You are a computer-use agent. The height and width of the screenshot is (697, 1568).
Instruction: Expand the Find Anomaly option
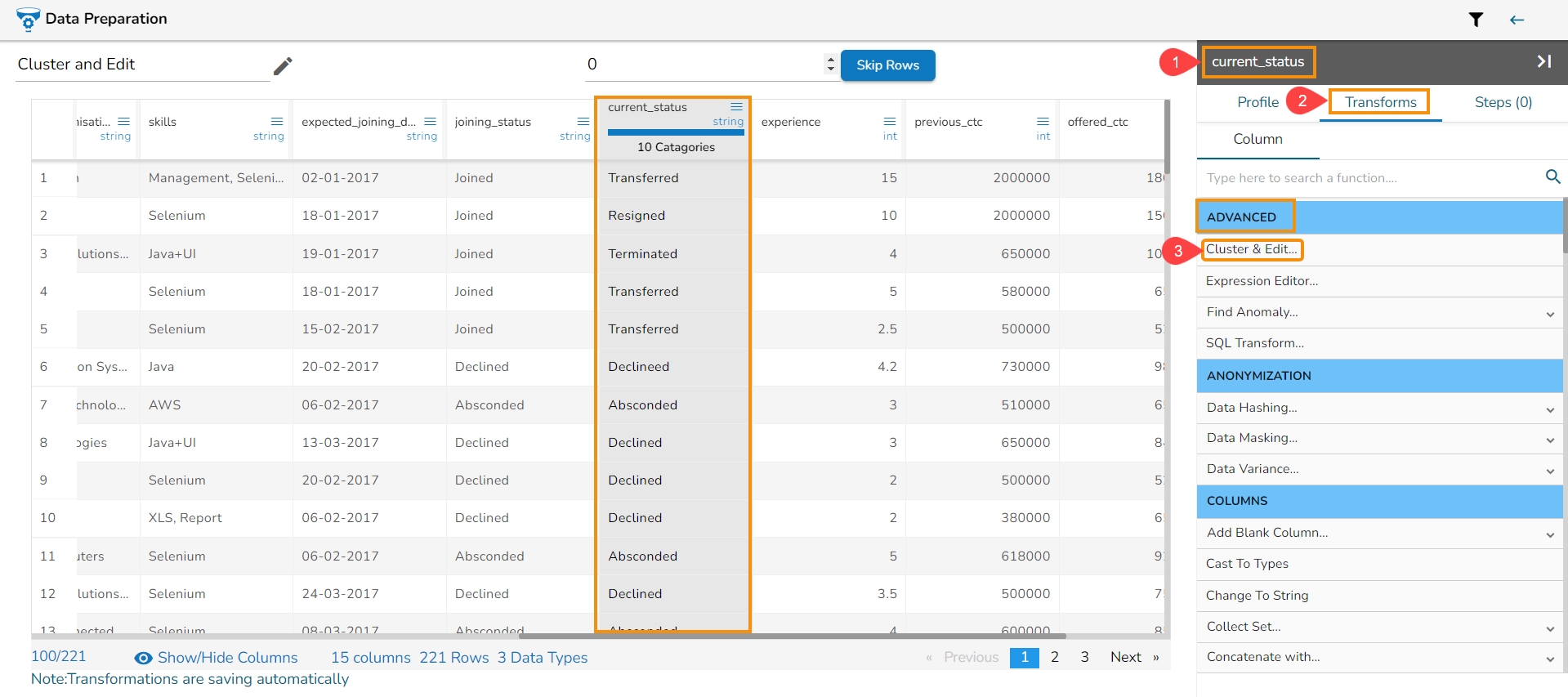(1549, 314)
